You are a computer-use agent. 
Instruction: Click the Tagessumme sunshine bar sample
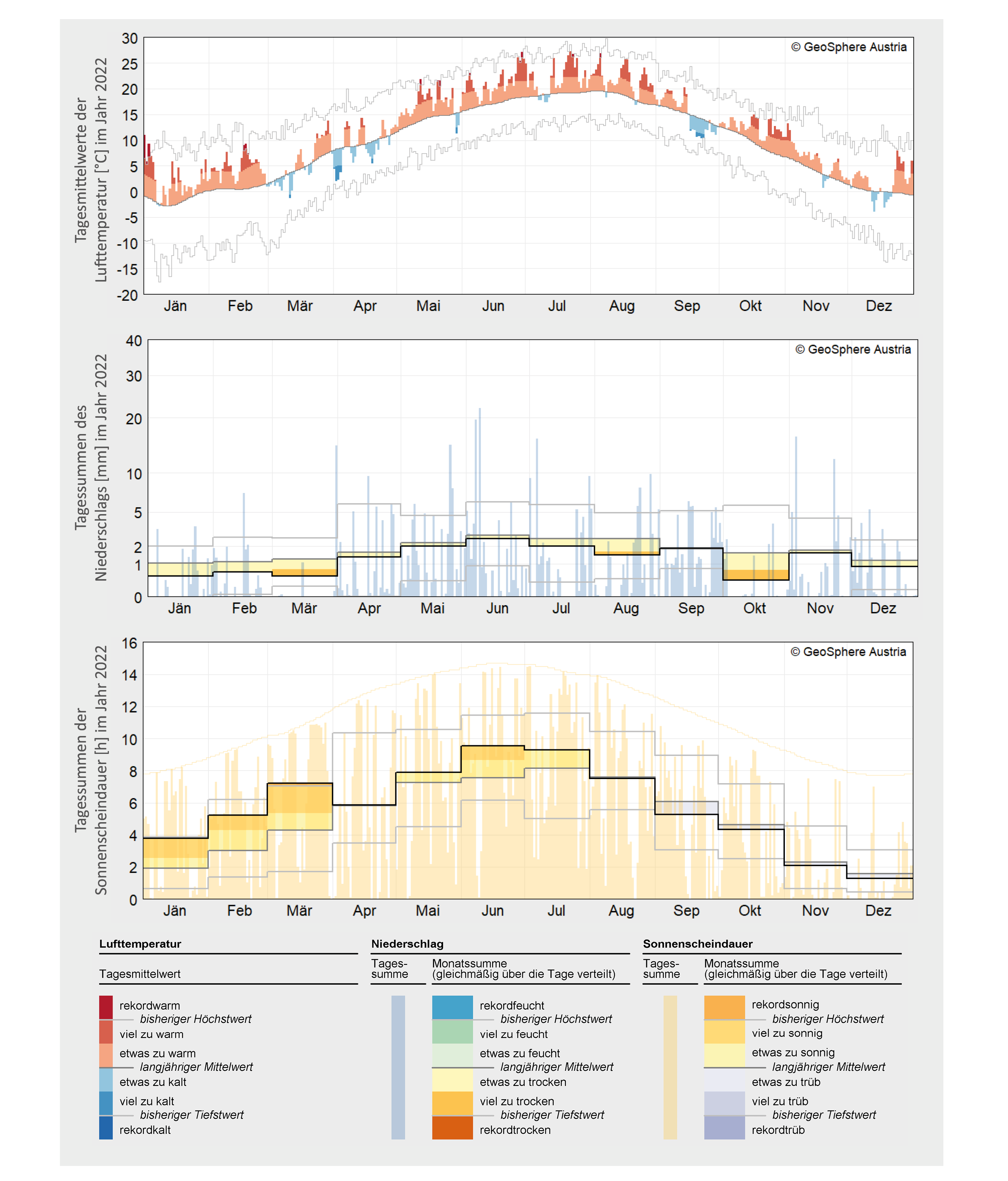(670, 1067)
